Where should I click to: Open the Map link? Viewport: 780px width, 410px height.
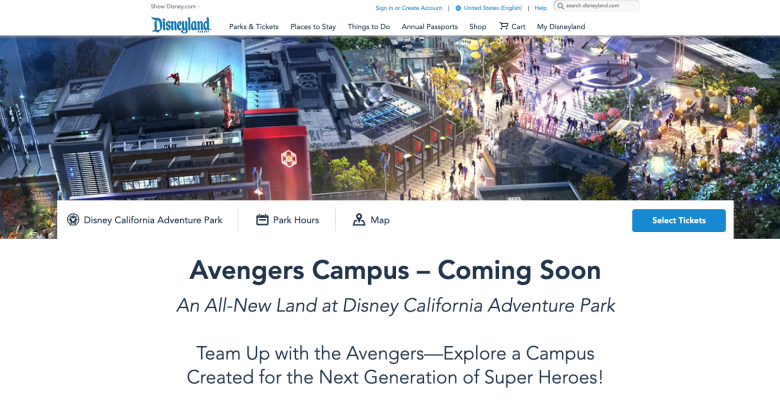pos(380,220)
